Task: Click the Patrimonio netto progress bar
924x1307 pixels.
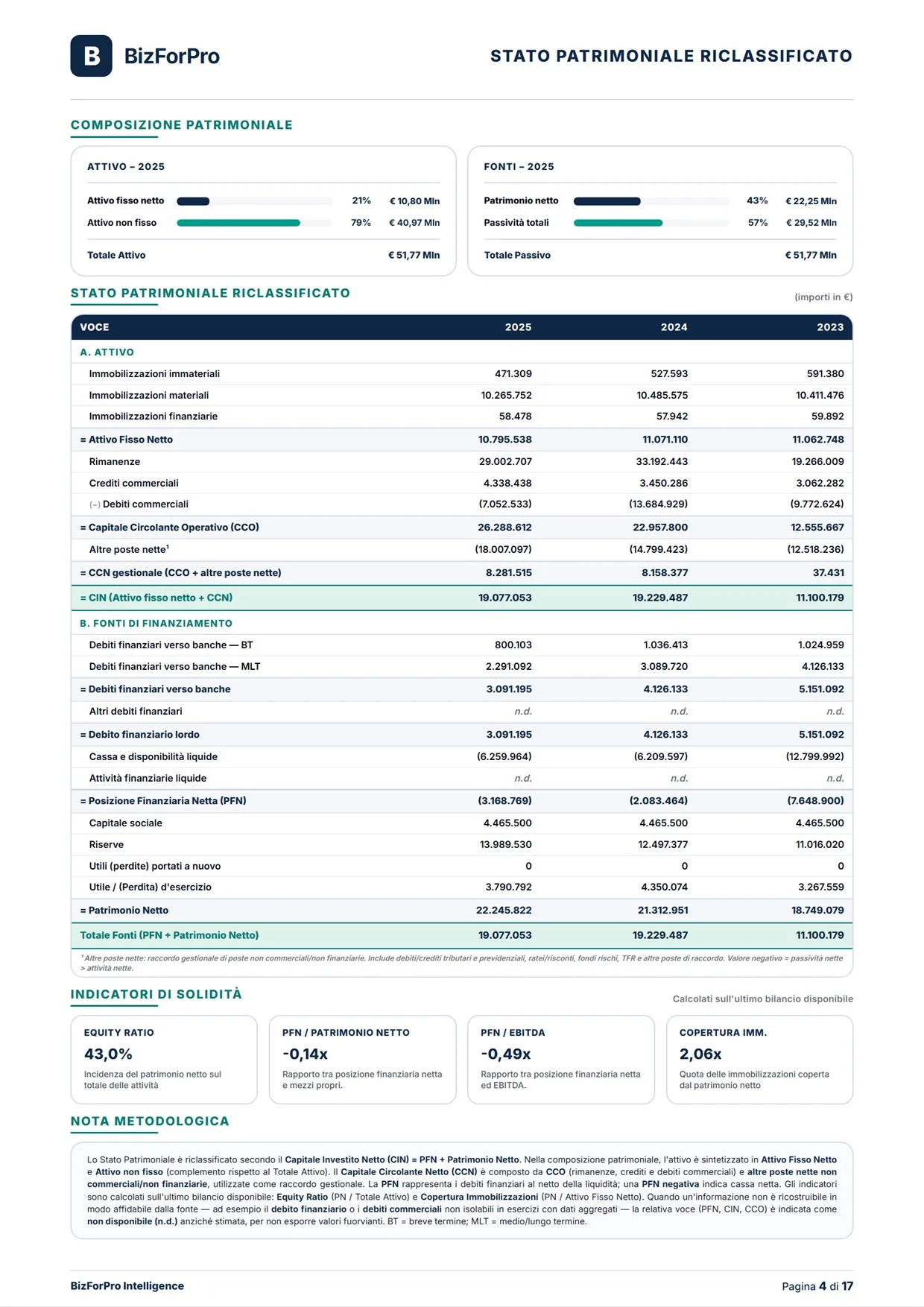Action: 651,201
